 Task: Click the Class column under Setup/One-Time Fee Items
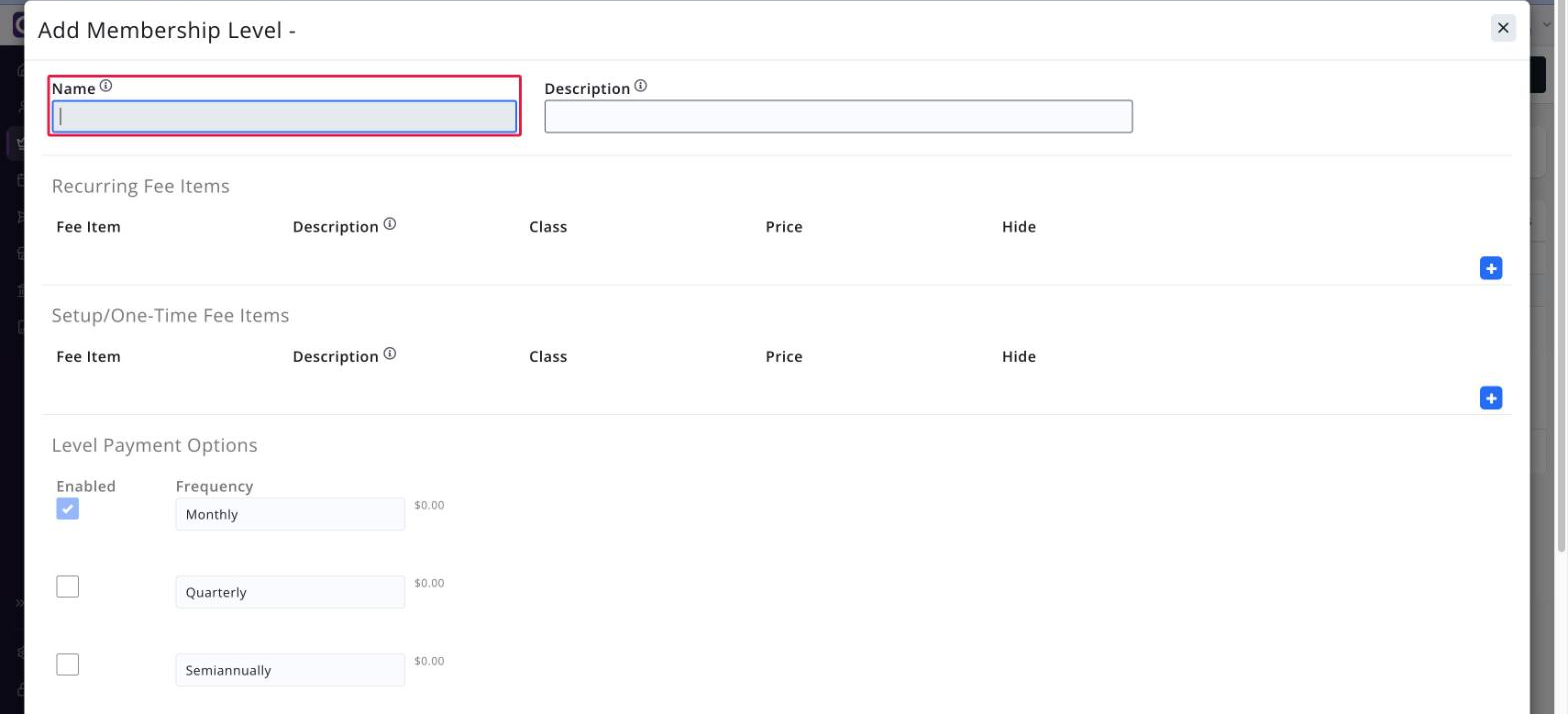coord(548,357)
